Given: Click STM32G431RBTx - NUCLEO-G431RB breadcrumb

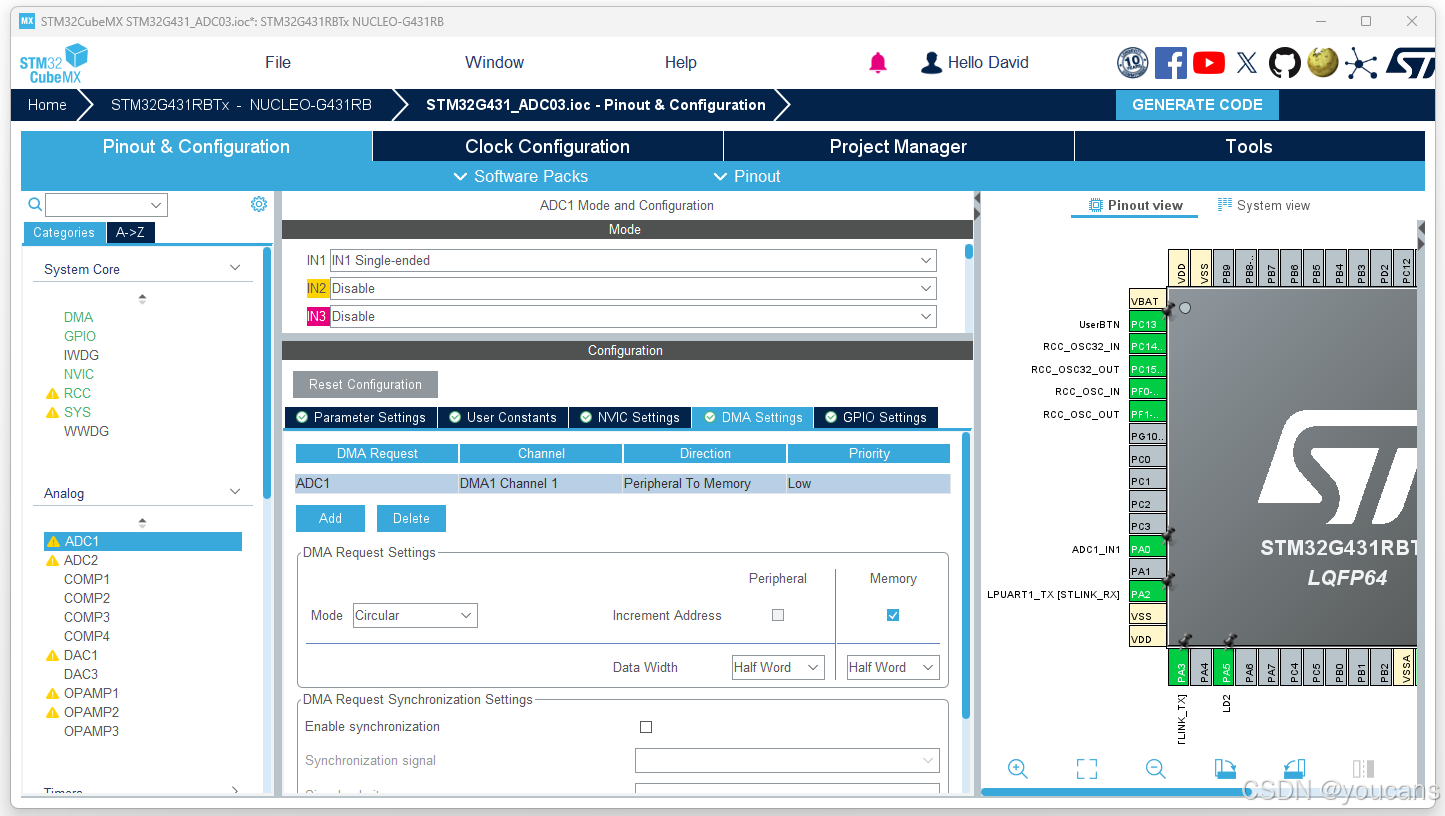Looking at the screenshot, I should point(241,105).
